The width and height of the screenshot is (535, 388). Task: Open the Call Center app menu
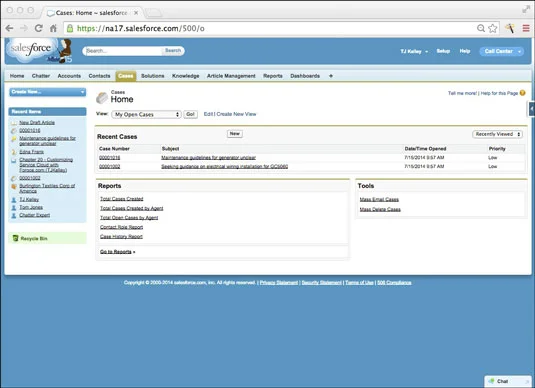click(501, 51)
